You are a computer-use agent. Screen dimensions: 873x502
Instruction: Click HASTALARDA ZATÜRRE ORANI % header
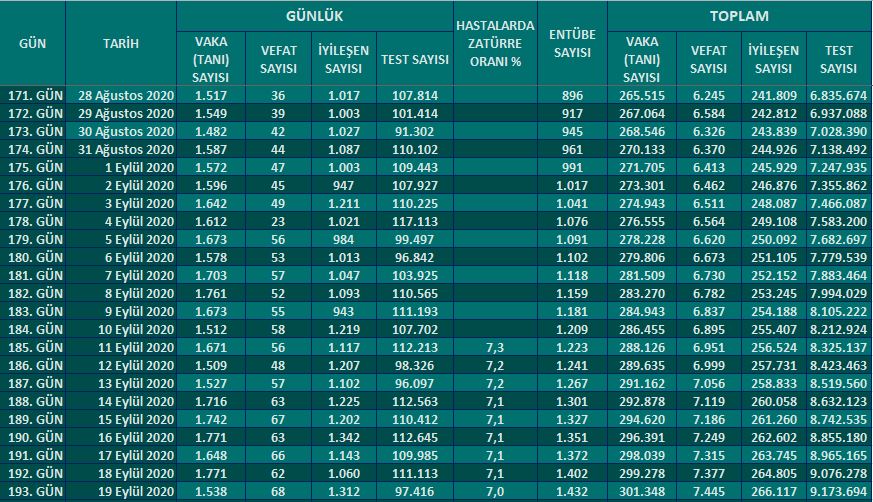(x=495, y=43)
